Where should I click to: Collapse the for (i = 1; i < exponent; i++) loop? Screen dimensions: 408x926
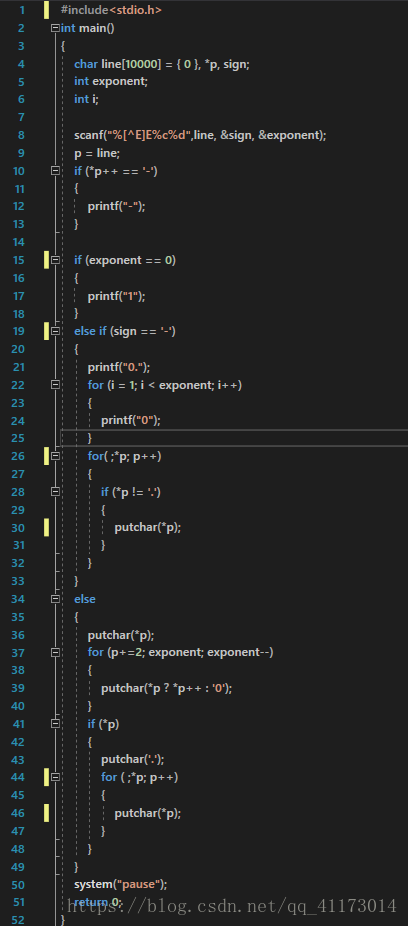56,384
